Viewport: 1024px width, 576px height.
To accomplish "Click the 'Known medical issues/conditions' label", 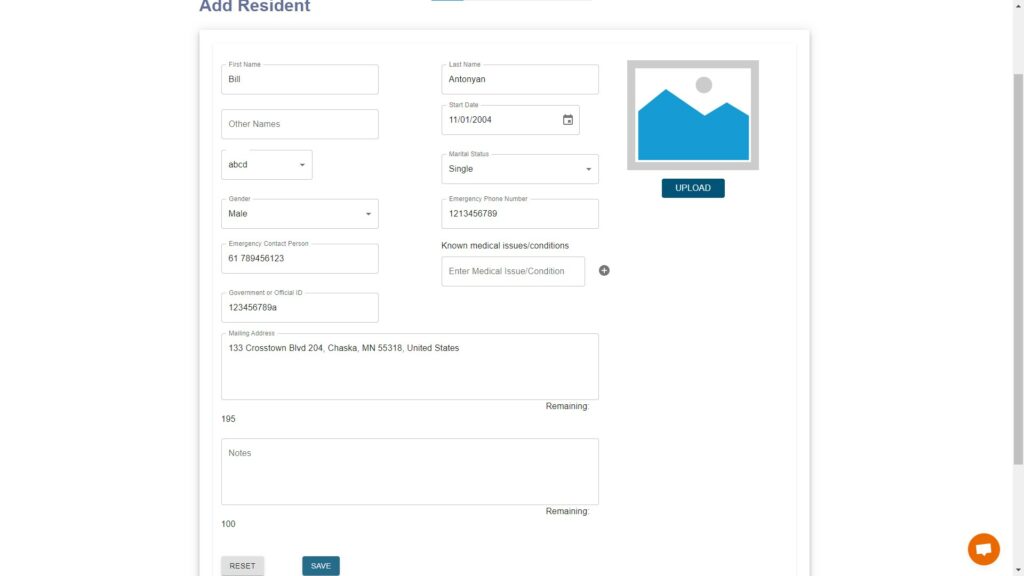I will click(505, 246).
